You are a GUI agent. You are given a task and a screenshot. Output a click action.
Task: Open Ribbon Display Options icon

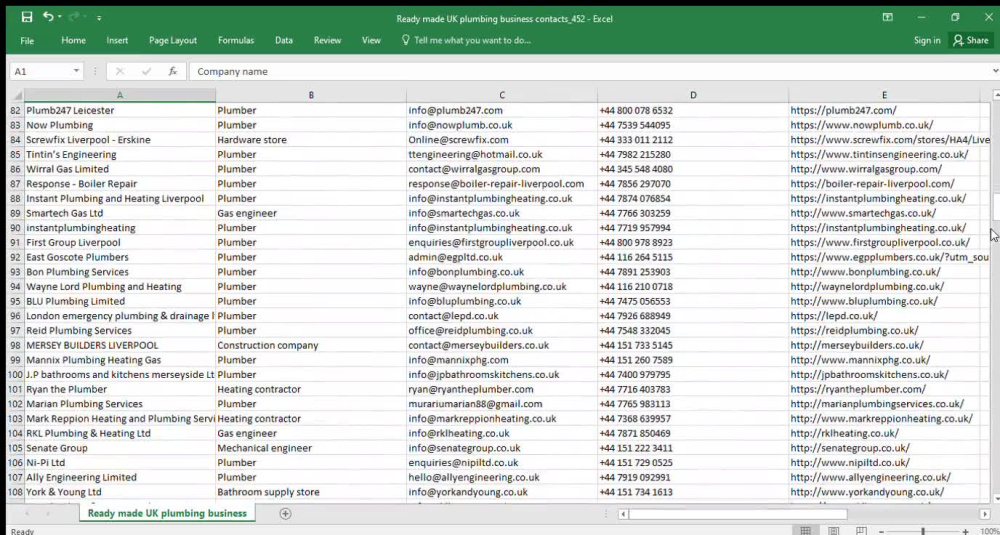point(887,17)
